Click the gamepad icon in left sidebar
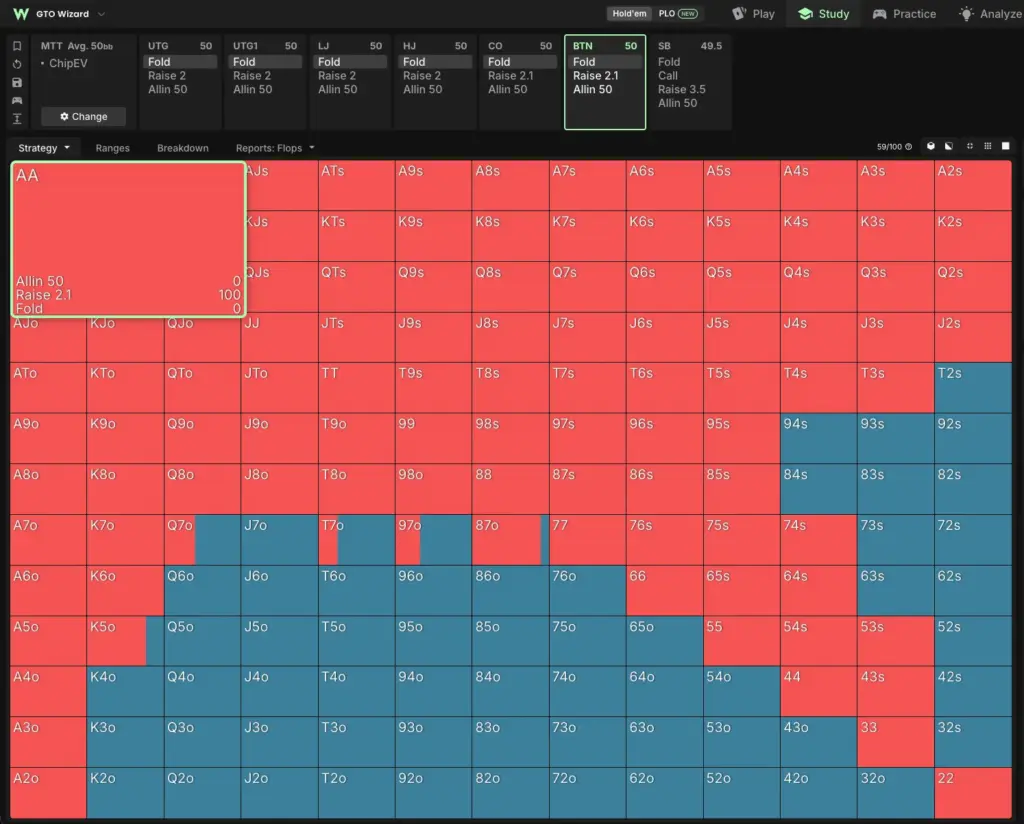Image resolution: width=1024 pixels, height=824 pixels. [18, 101]
